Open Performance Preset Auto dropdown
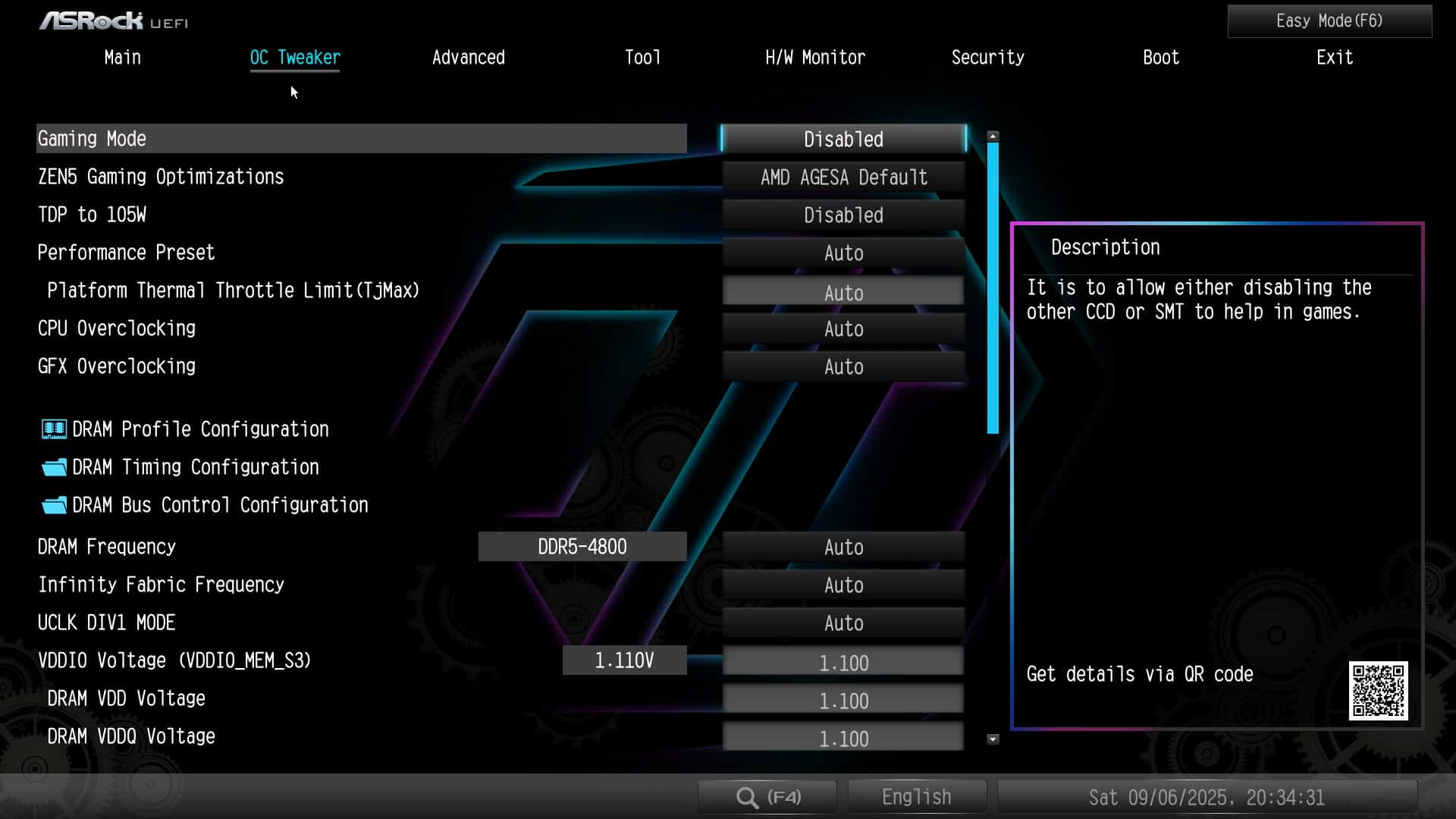 (843, 253)
